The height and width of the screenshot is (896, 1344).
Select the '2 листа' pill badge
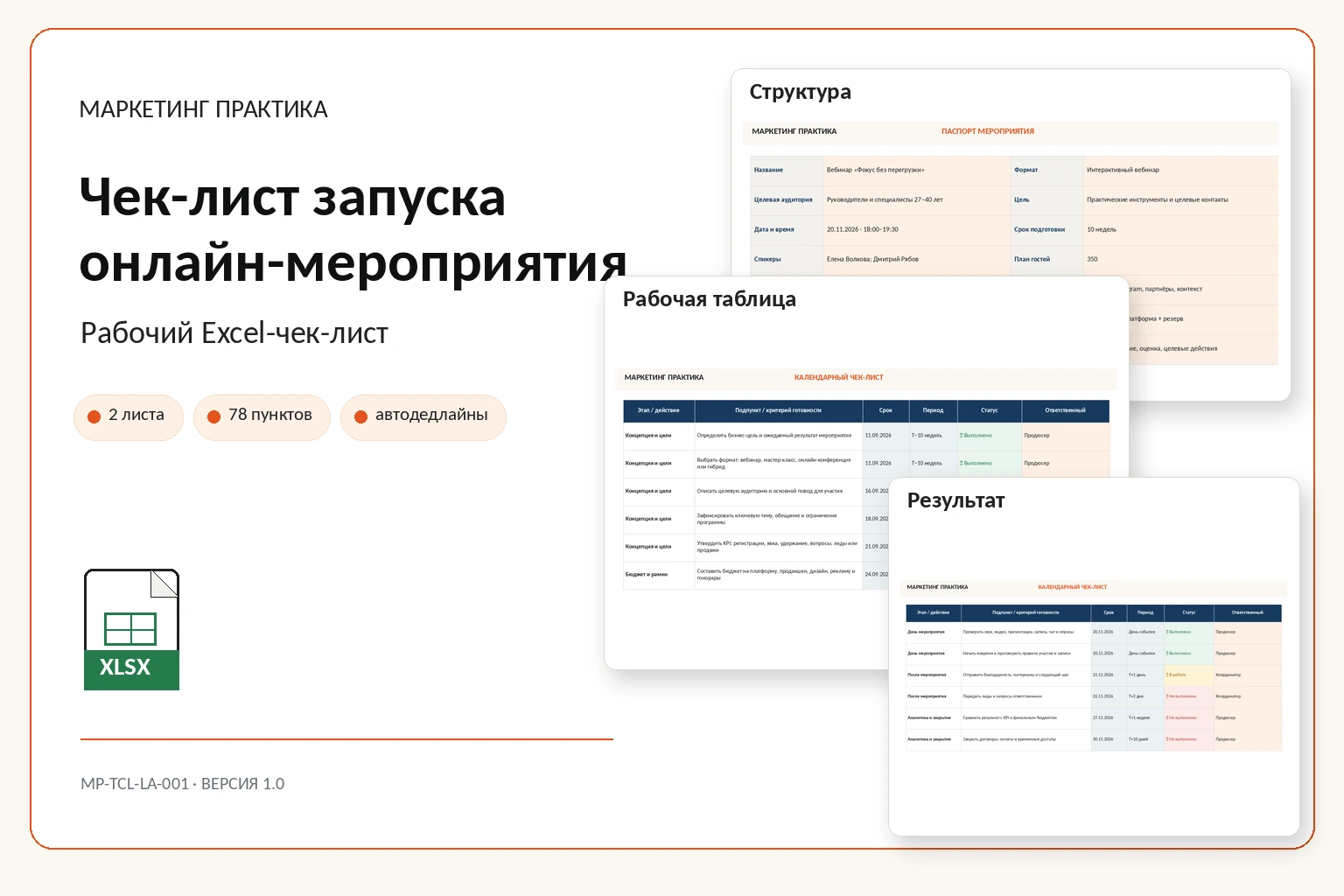pos(129,416)
